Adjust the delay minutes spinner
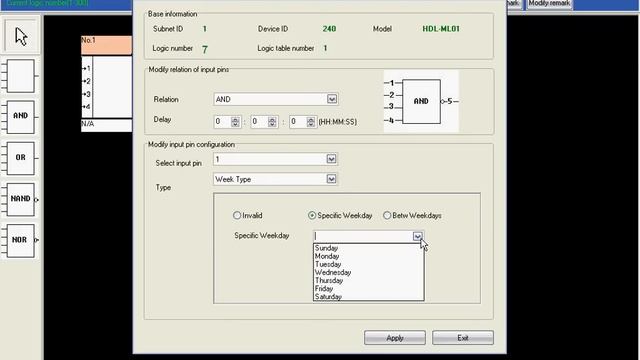Image resolution: width=640 pixels, height=360 pixels. click(272, 122)
